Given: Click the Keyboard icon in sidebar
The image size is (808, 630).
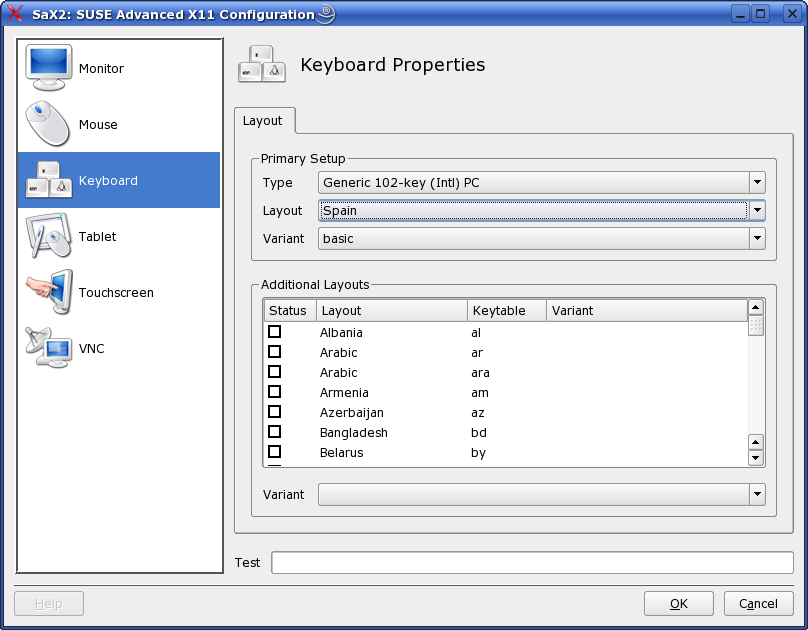Looking at the screenshot, I should (x=49, y=180).
